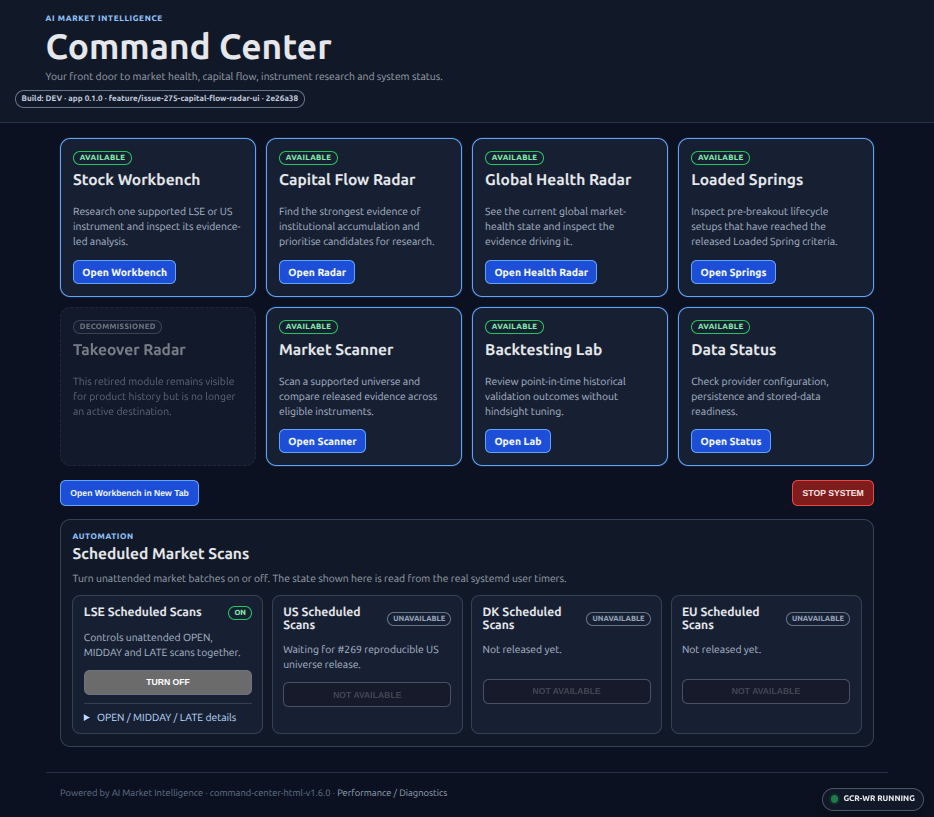Open the Capital Flow Radar
This screenshot has height=817, width=934.
click(x=317, y=272)
